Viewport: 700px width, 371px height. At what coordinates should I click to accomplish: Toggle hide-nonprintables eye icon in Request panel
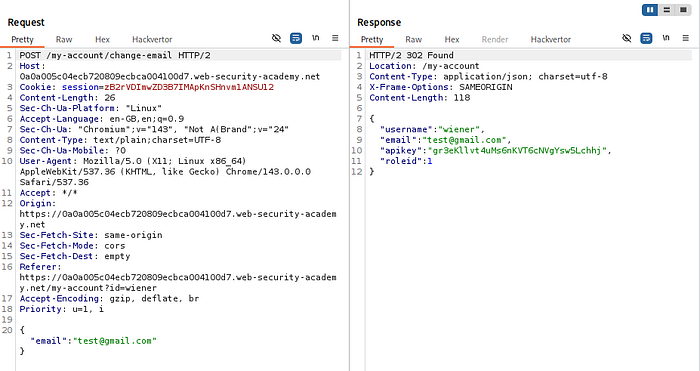click(276, 38)
